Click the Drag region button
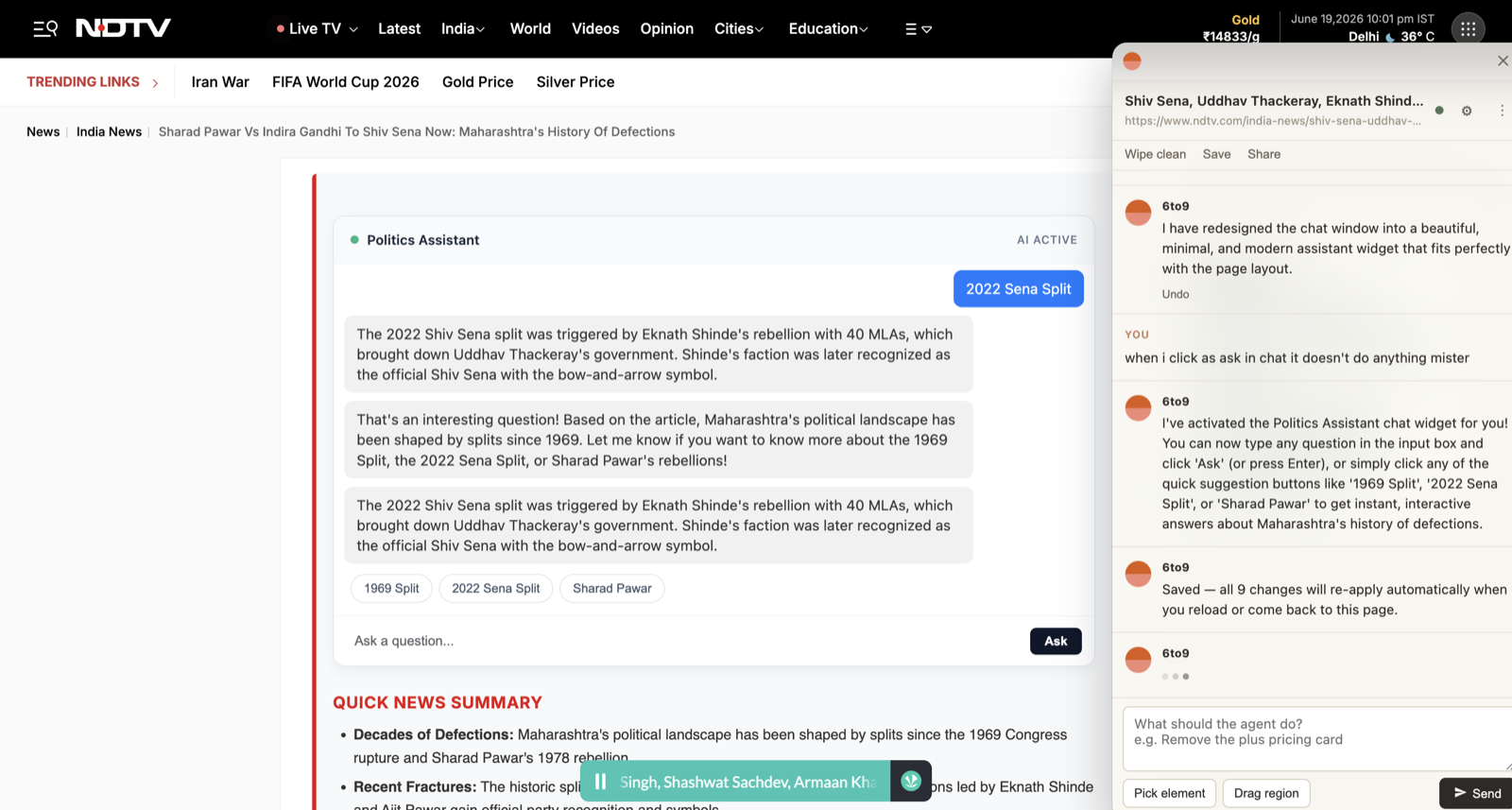Screen dimensions: 1512x810 [x=1266, y=793]
